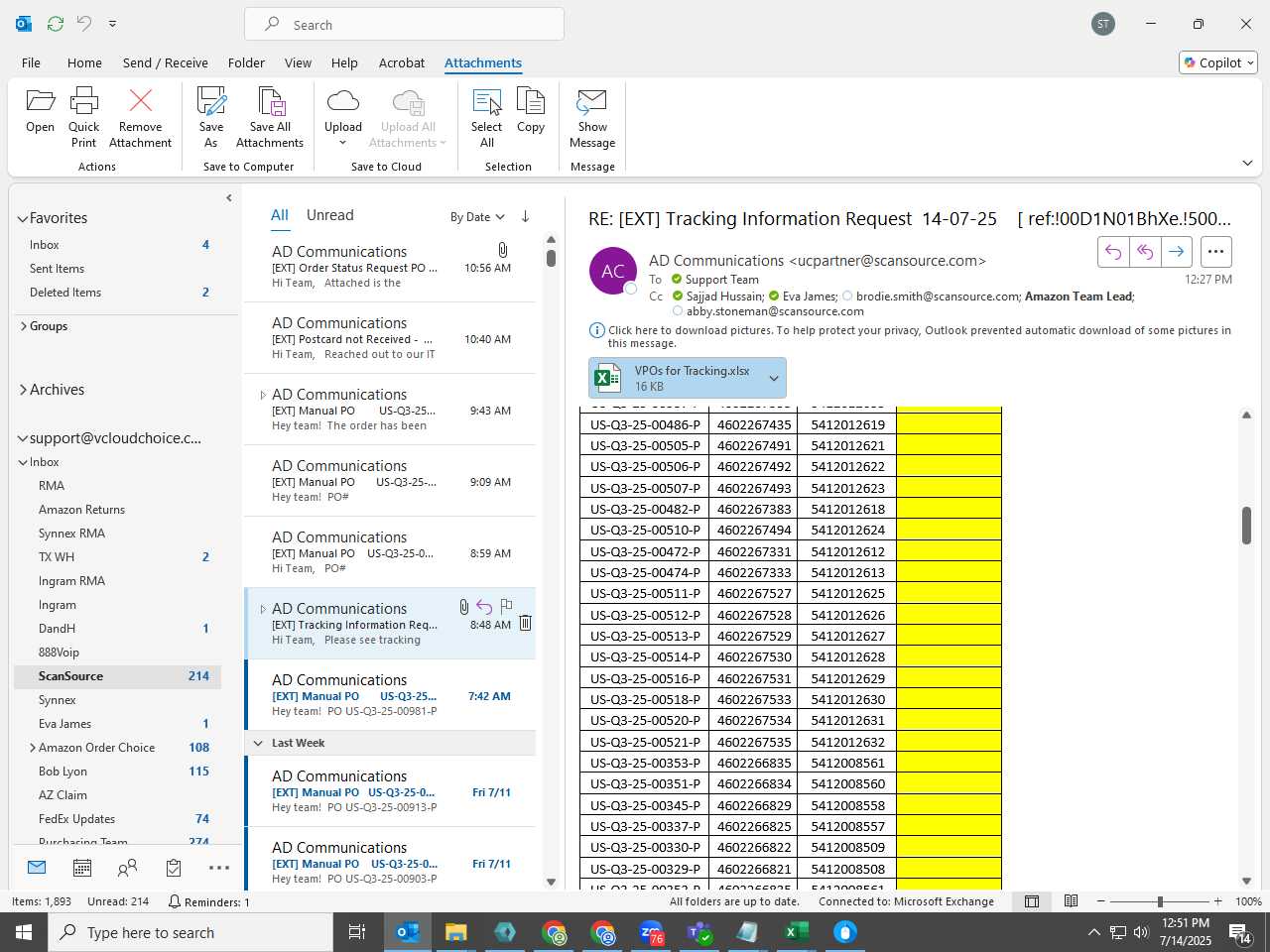Click in the Search box

tap(405, 24)
